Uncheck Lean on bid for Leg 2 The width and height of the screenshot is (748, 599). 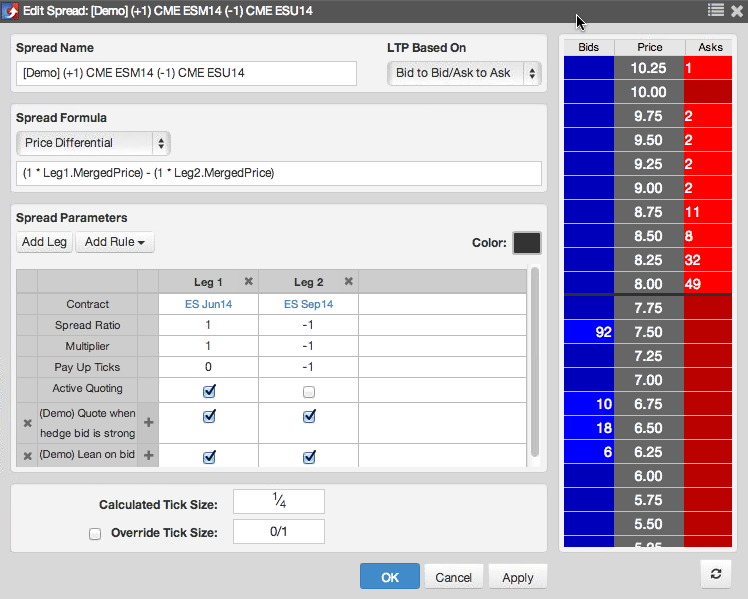pyautogui.click(x=309, y=457)
